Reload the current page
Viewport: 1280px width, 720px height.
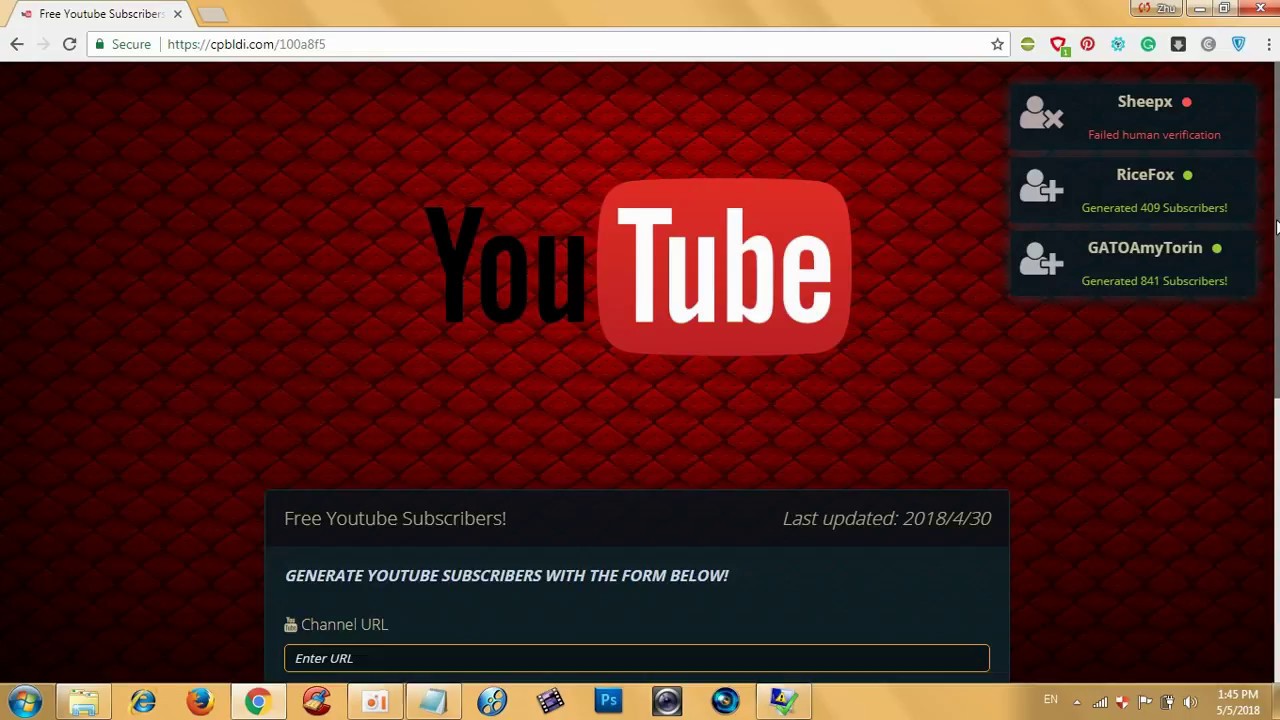[x=69, y=44]
